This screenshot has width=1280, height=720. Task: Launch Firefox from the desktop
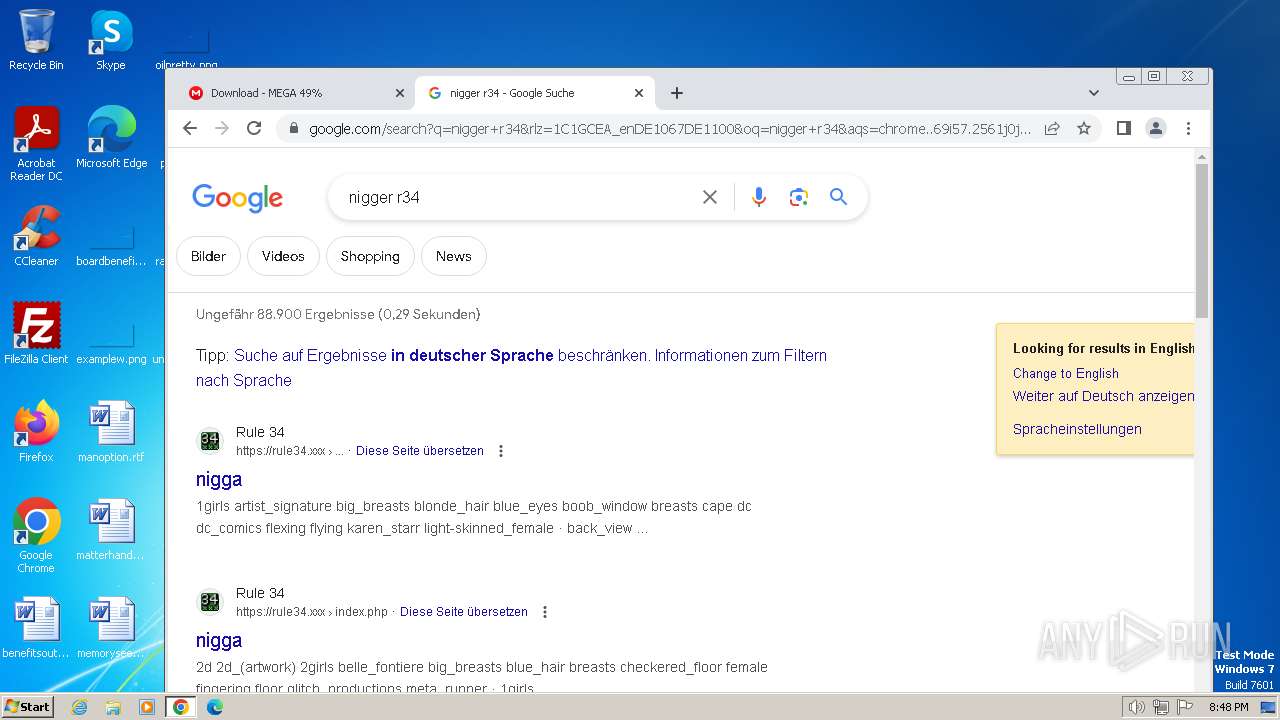point(36,431)
